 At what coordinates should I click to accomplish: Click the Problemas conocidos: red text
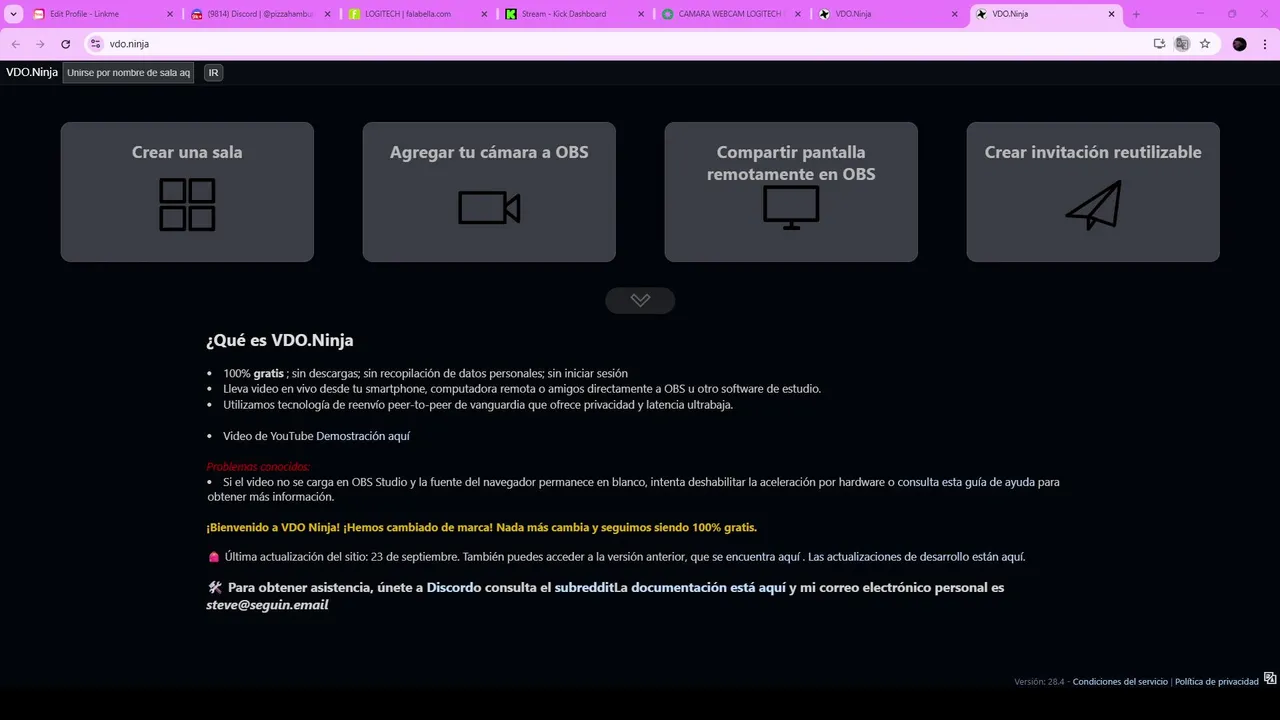pyautogui.click(x=258, y=467)
